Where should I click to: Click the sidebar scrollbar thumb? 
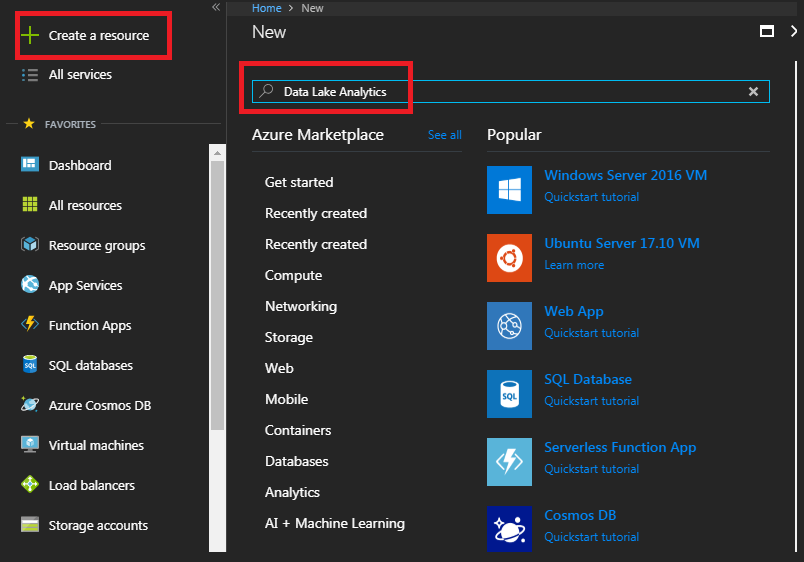[x=217, y=296]
